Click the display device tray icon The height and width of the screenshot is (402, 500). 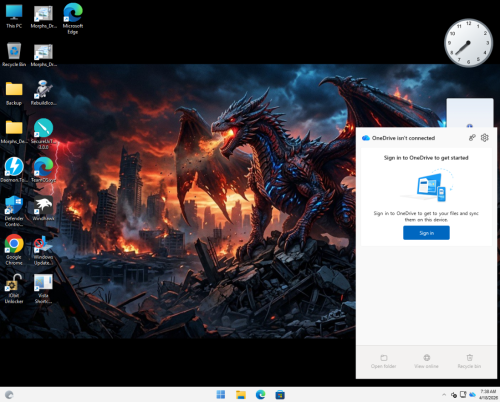tap(463, 394)
